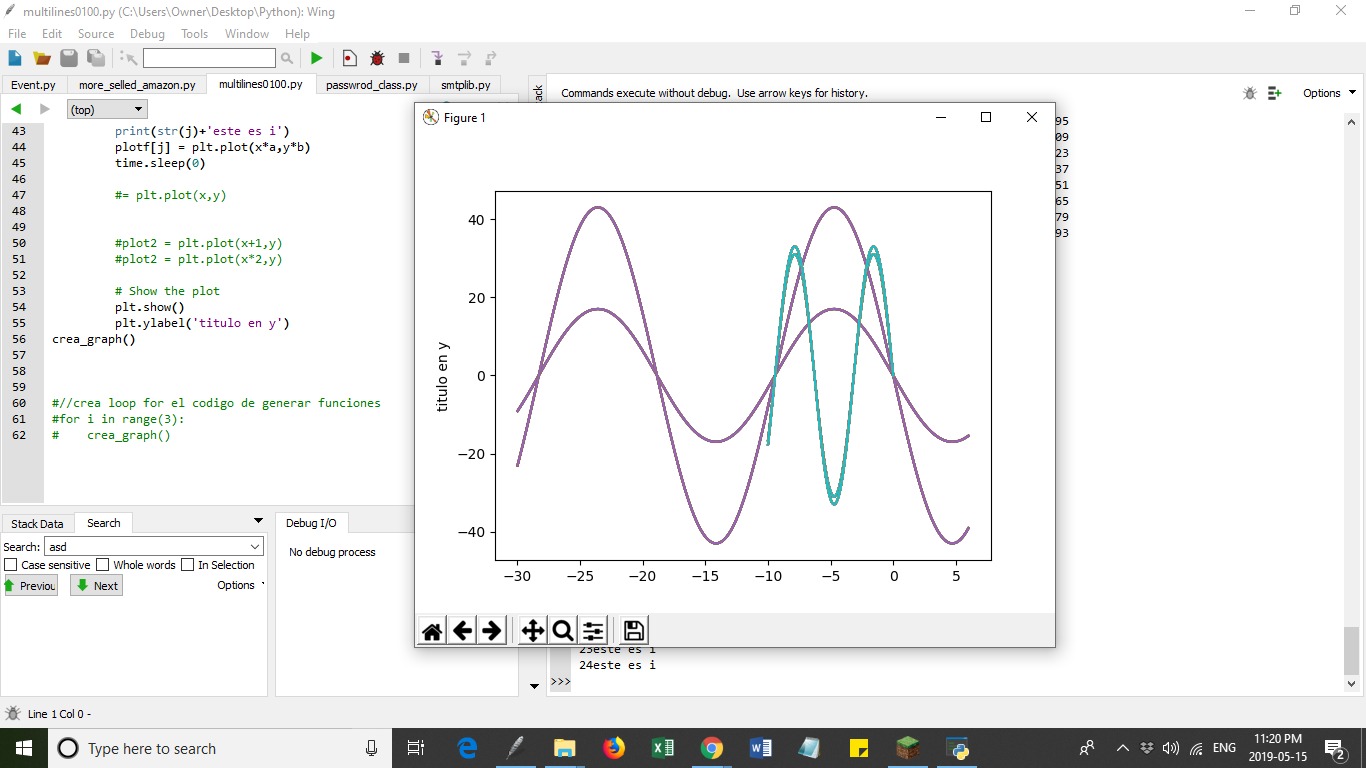Viewport: 1366px width, 768px height.
Task: Click the new-shell icon beside Options
Action: click(x=1275, y=93)
